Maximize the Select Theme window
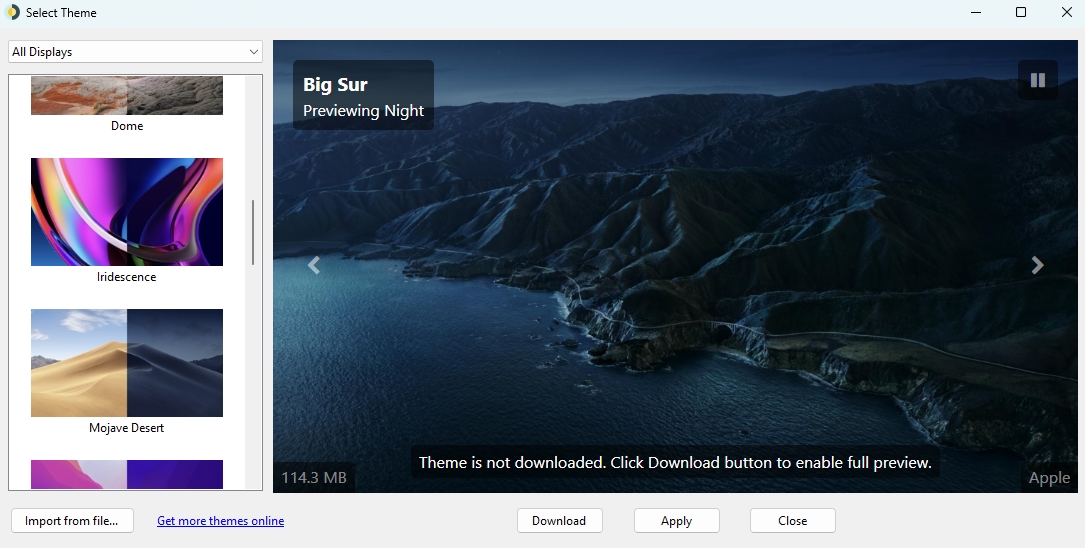Image resolution: width=1085 pixels, height=548 pixels. [x=1021, y=13]
